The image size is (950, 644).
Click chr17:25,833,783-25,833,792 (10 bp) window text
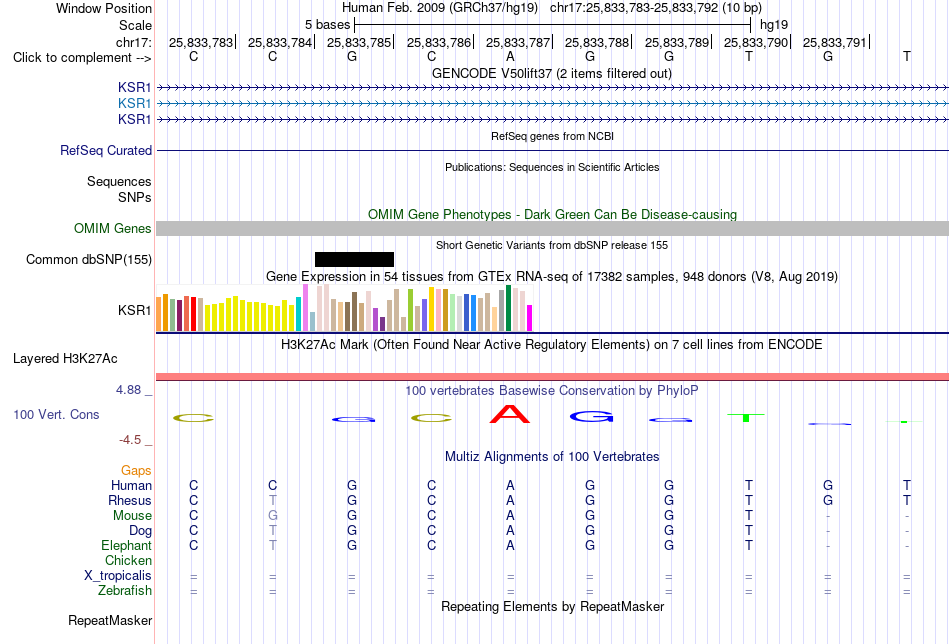656,8
